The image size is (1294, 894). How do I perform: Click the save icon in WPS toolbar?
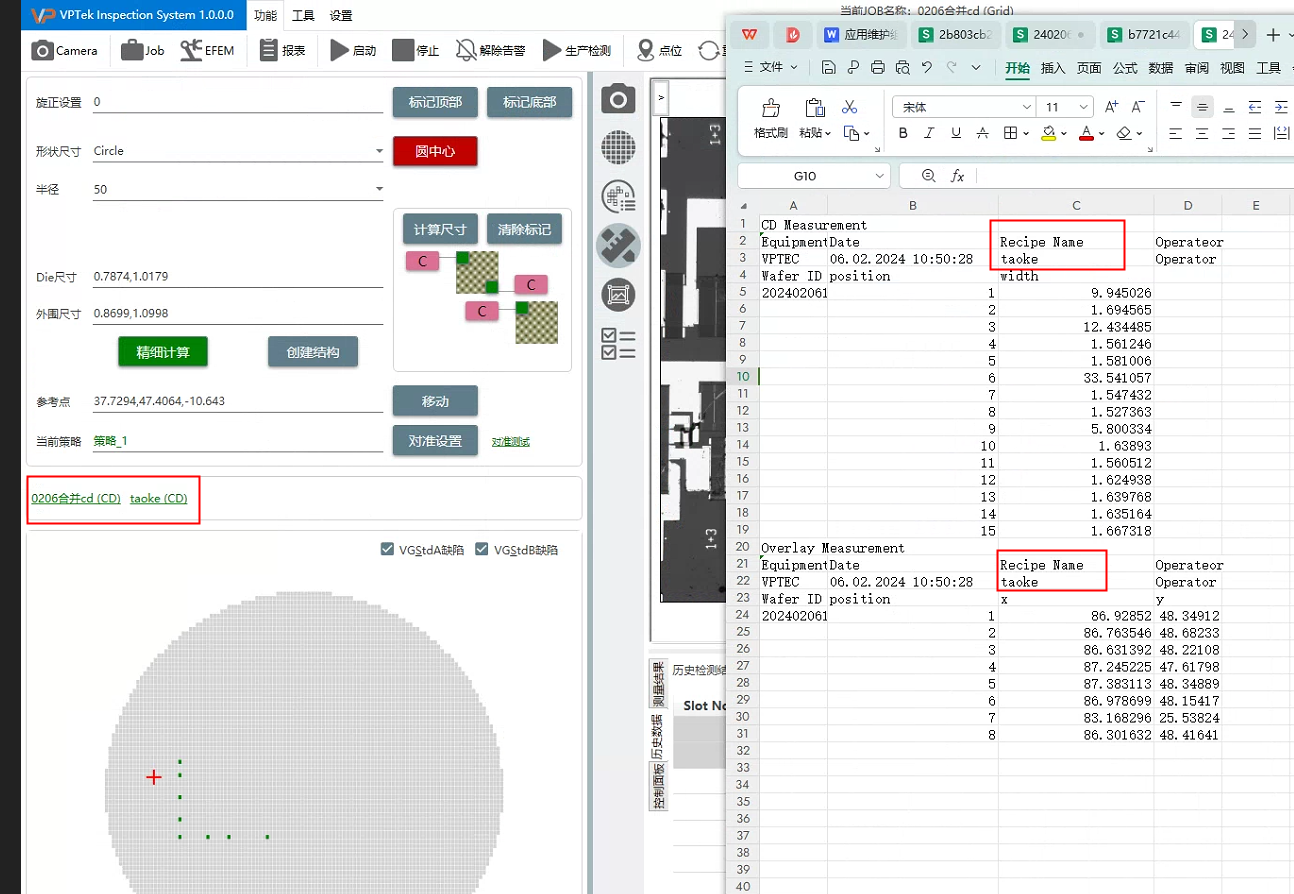click(828, 68)
